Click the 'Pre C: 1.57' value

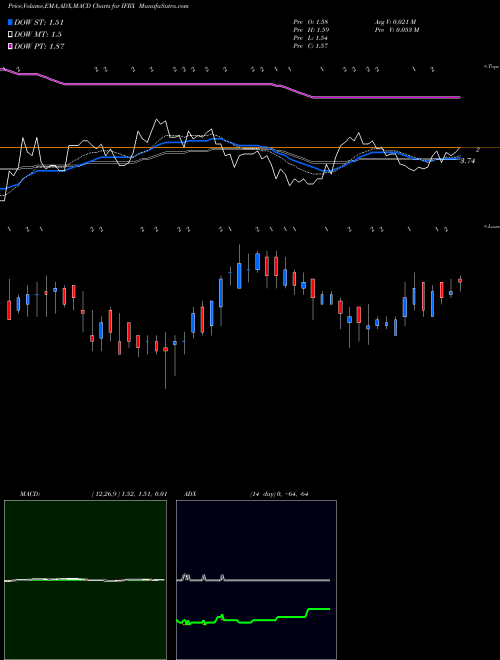311,46
